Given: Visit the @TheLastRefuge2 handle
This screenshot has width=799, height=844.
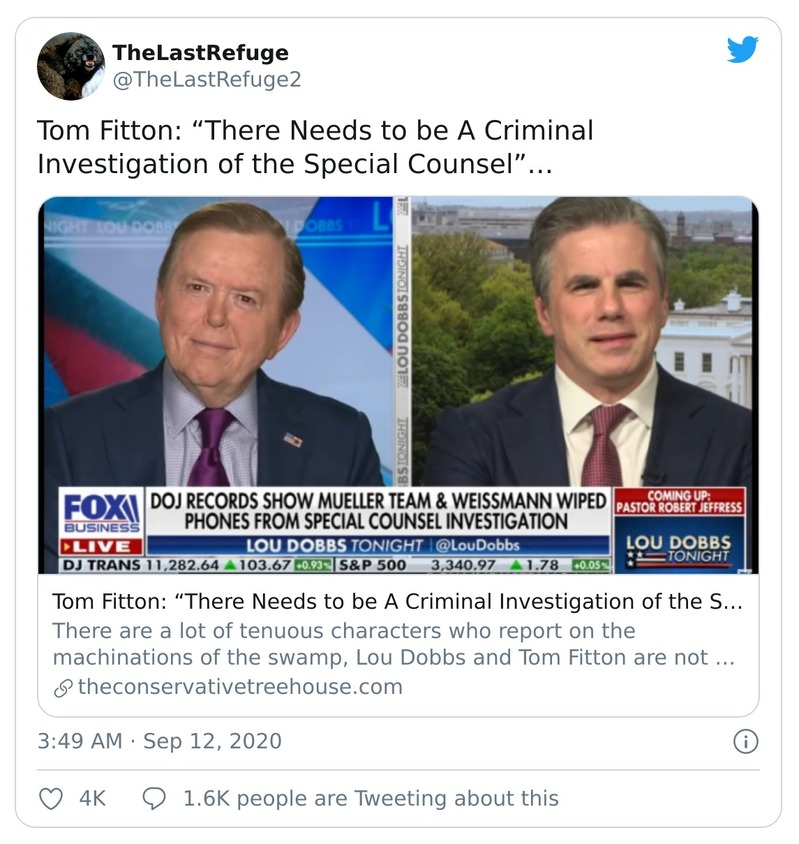Looking at the screenshot, I should tap(206, 79).
